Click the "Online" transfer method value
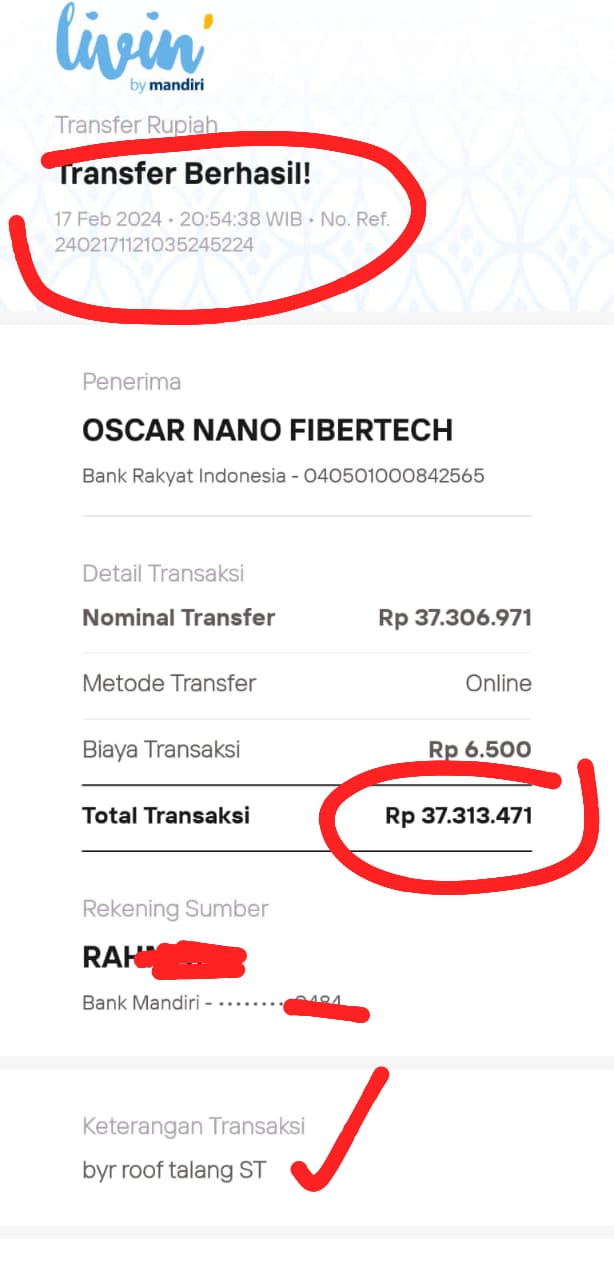 tap(498, 684)
